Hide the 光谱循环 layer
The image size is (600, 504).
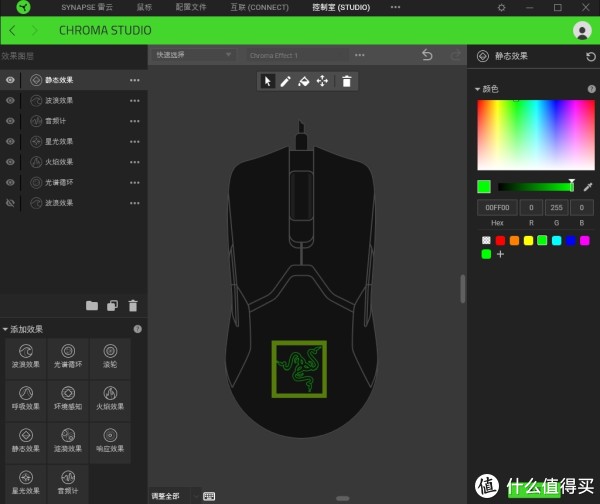tap(10, 182)
